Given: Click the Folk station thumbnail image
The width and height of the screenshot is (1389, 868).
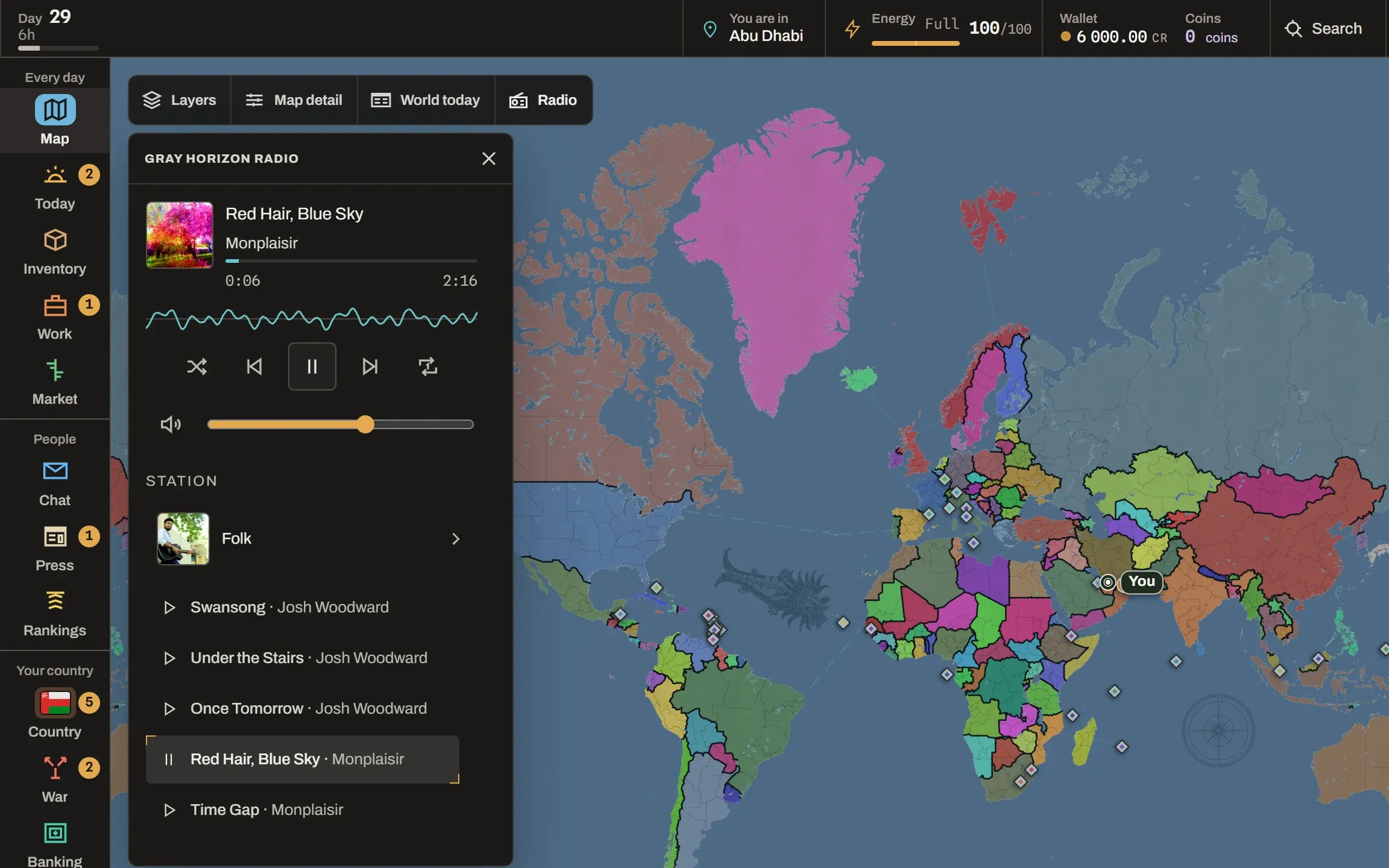Looking at the screenshot, I should coord(183,539).
